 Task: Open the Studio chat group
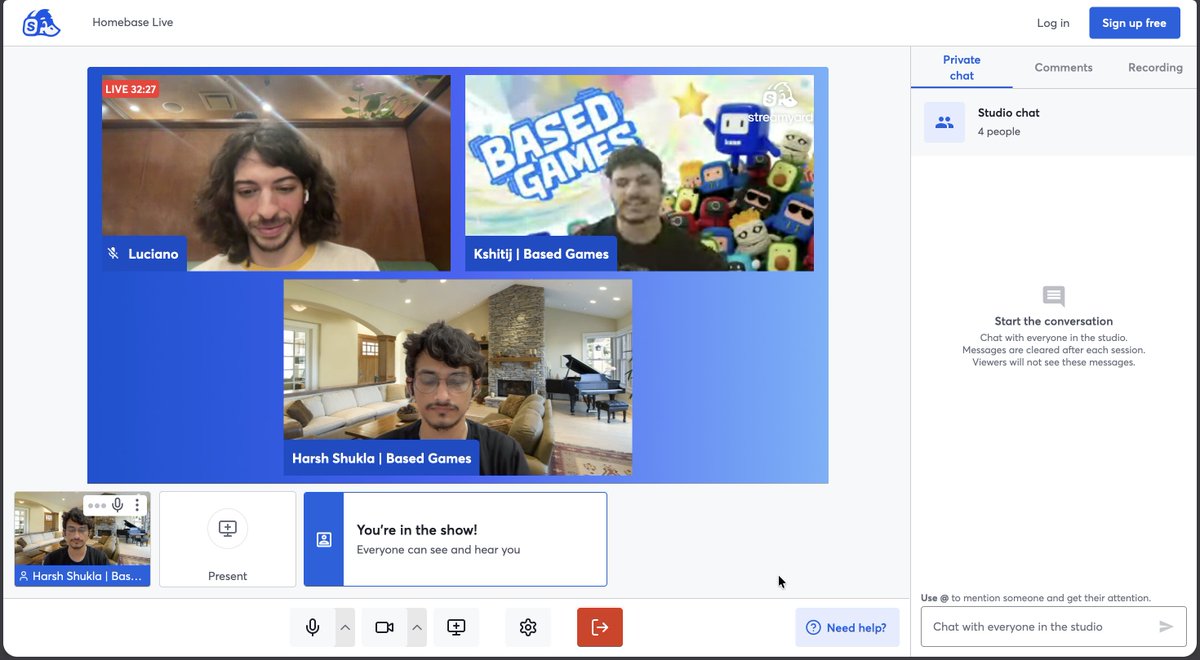(1055, 122)
